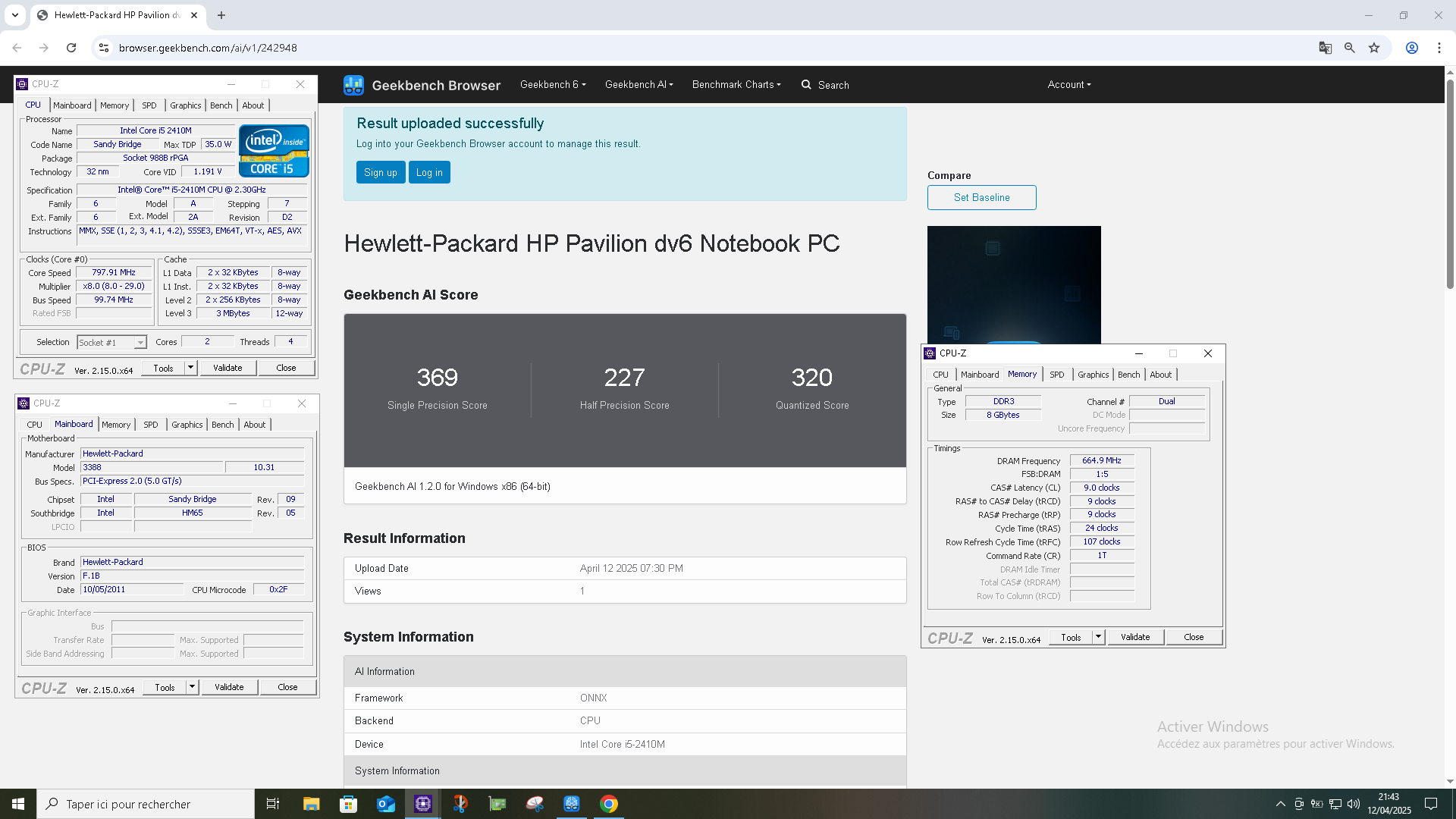
Task: Click the ONNX framework value
Action: (594, 698)
